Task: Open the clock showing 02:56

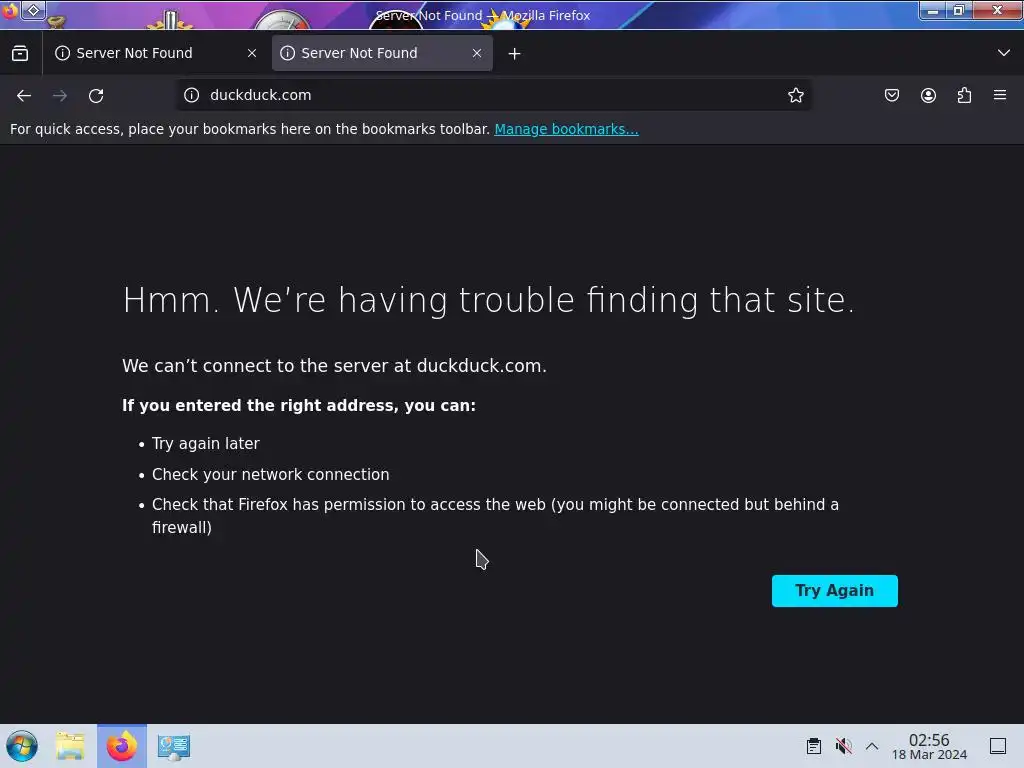Action: click(x=929, y=746)
